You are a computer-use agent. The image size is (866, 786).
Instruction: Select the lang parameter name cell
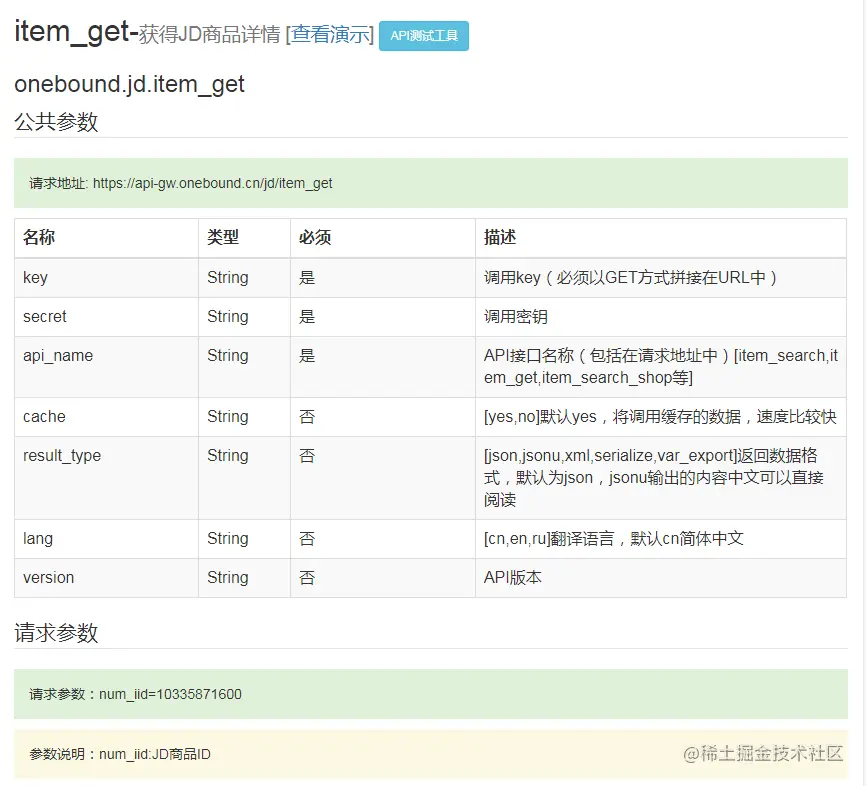point(106,539)
